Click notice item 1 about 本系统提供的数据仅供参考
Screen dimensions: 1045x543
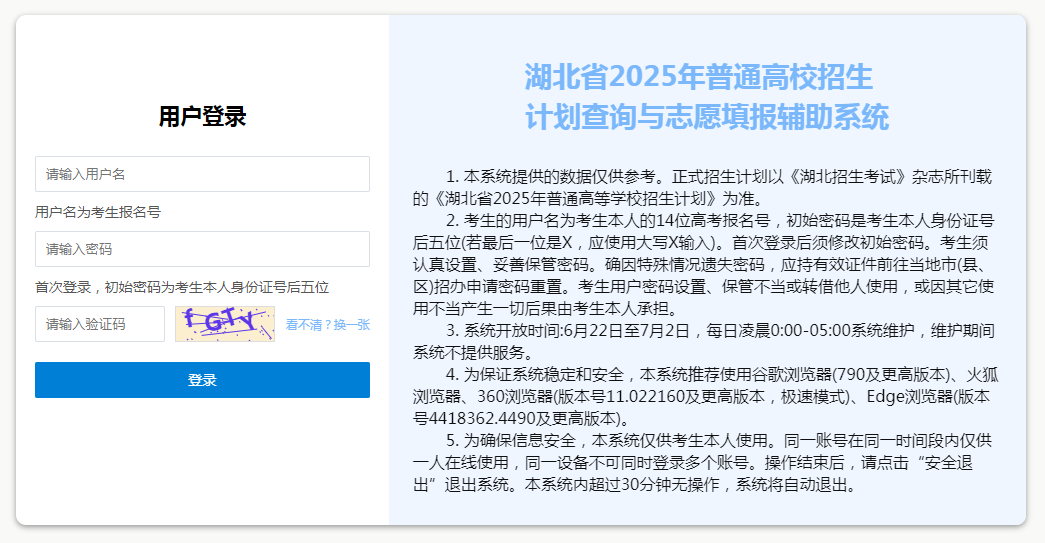pos(703,187)
